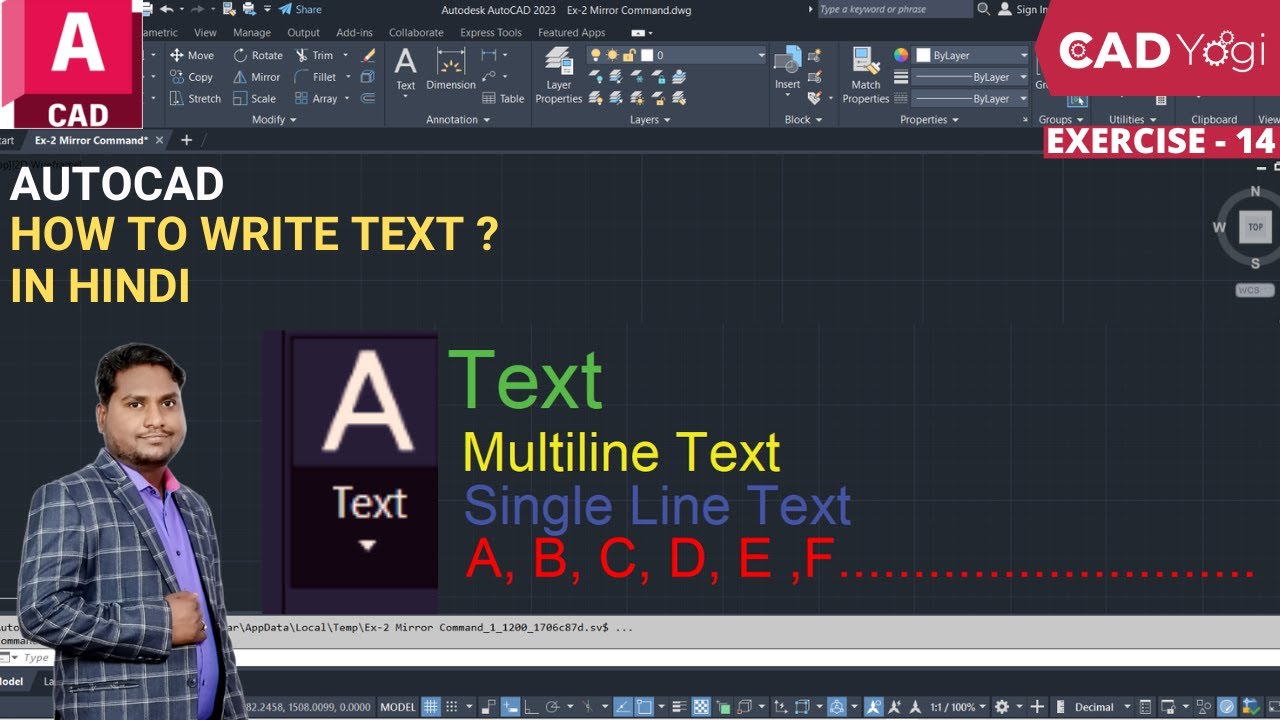This screenshot has height=720, width=1280.
Task: Open the Decimal units dropdown
Action: (x=1102, y=707)
